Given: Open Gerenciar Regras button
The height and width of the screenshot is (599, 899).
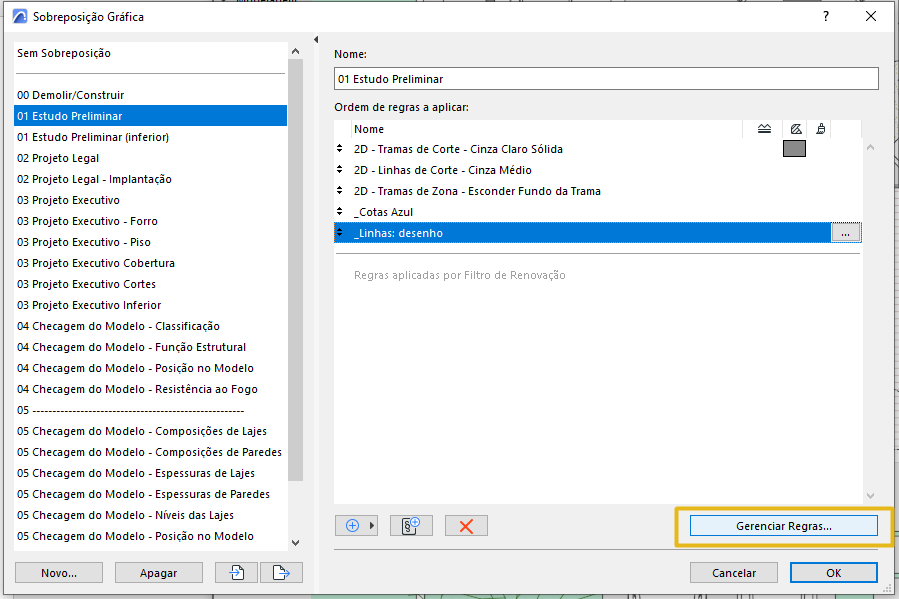Looking at the screenshot, I should [784, 526].
